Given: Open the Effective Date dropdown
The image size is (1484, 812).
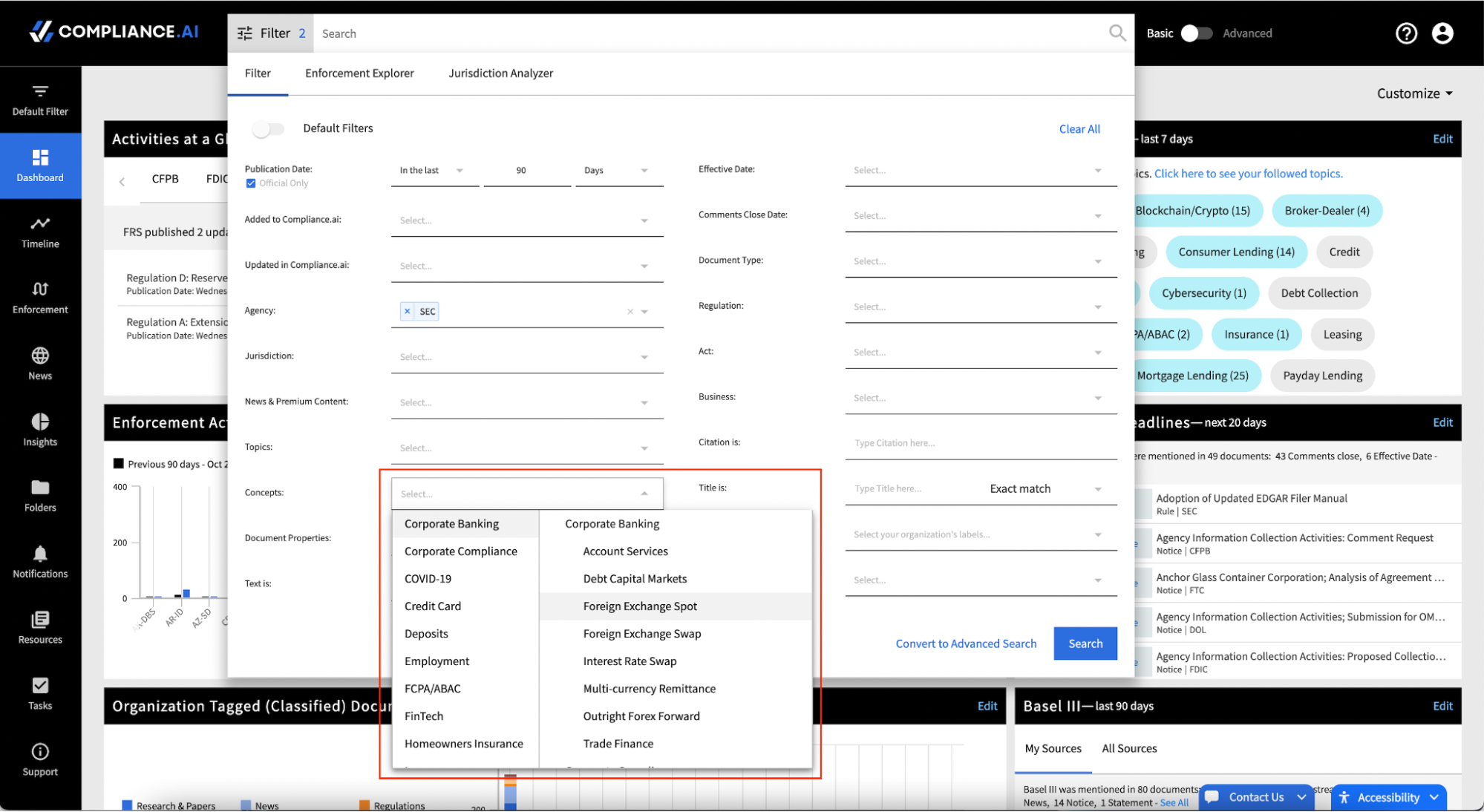Looking at the screenshot, I should 981,171.
